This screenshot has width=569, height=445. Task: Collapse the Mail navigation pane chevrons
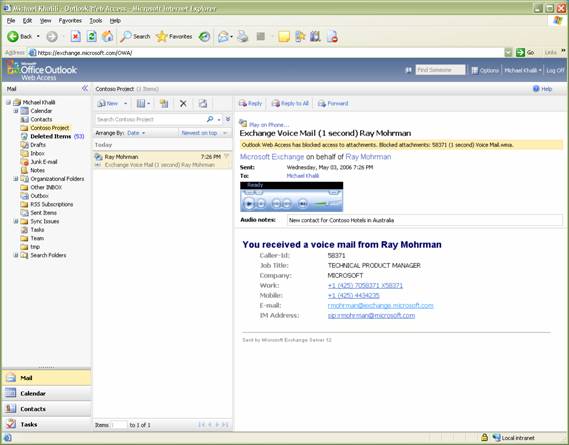pos(85,88)
